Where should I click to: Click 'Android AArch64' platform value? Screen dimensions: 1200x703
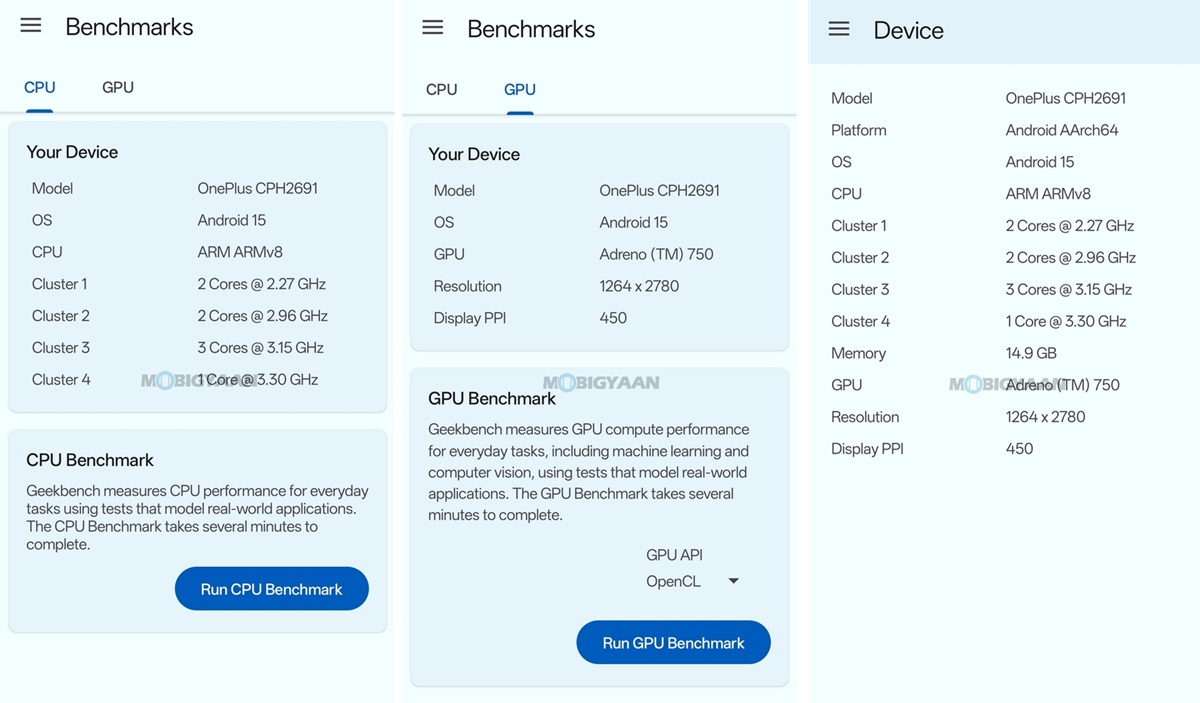(1062, 130)
